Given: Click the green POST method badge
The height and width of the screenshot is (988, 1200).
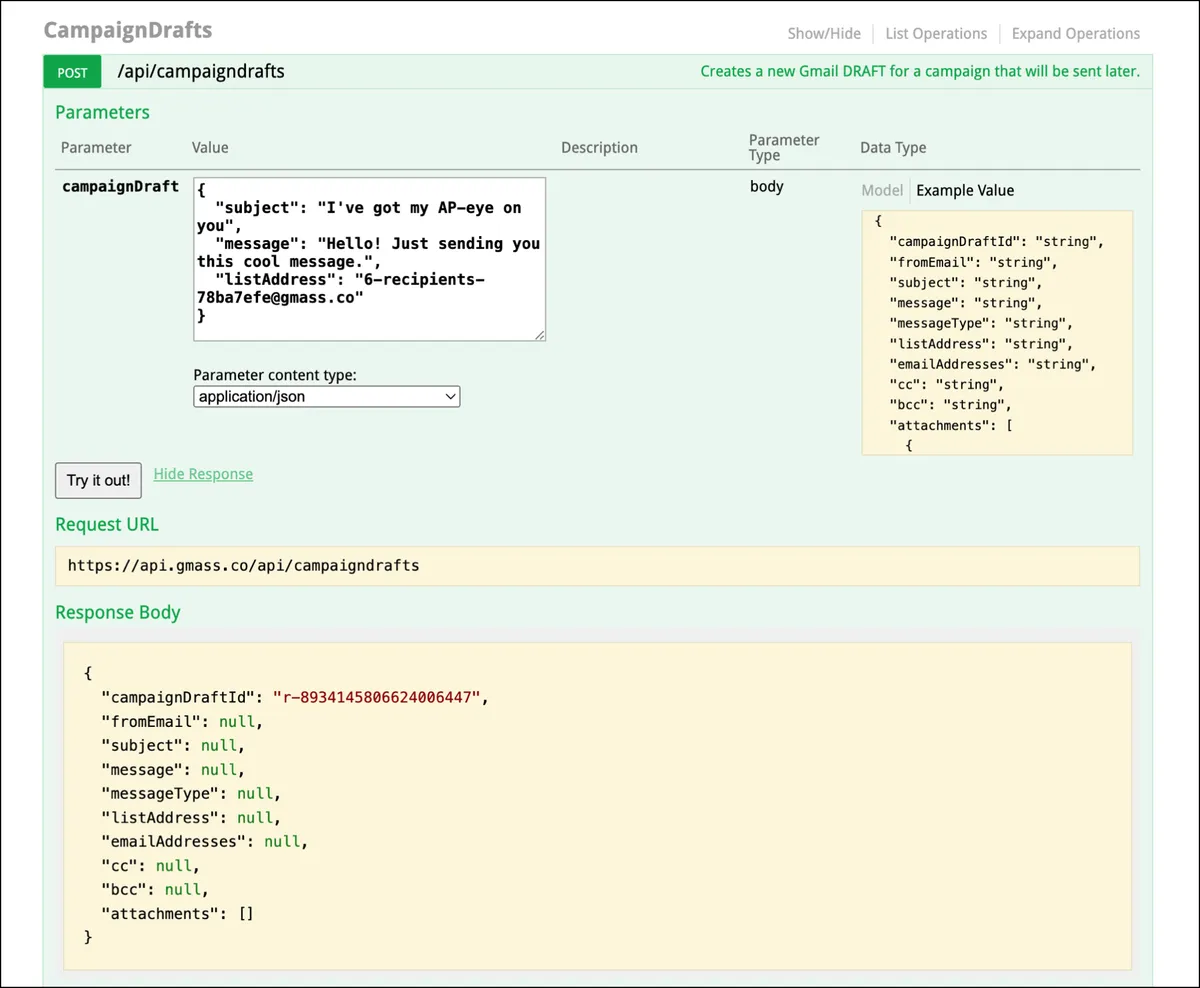Looking at the screenshot, I should click(72, 72).
